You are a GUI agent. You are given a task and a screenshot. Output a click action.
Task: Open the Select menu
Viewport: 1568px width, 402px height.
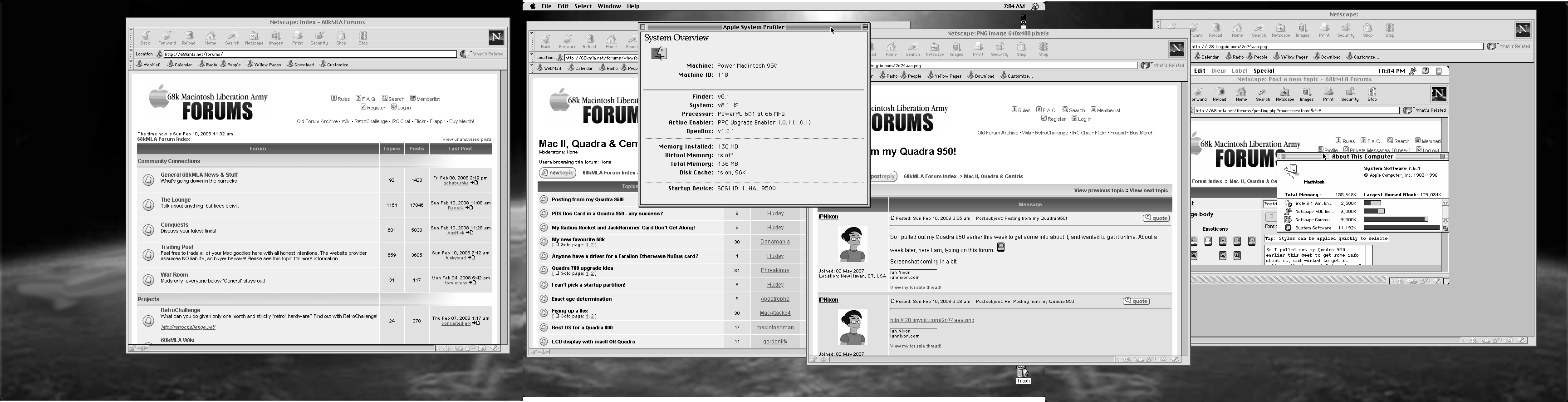tap(583, 6)
